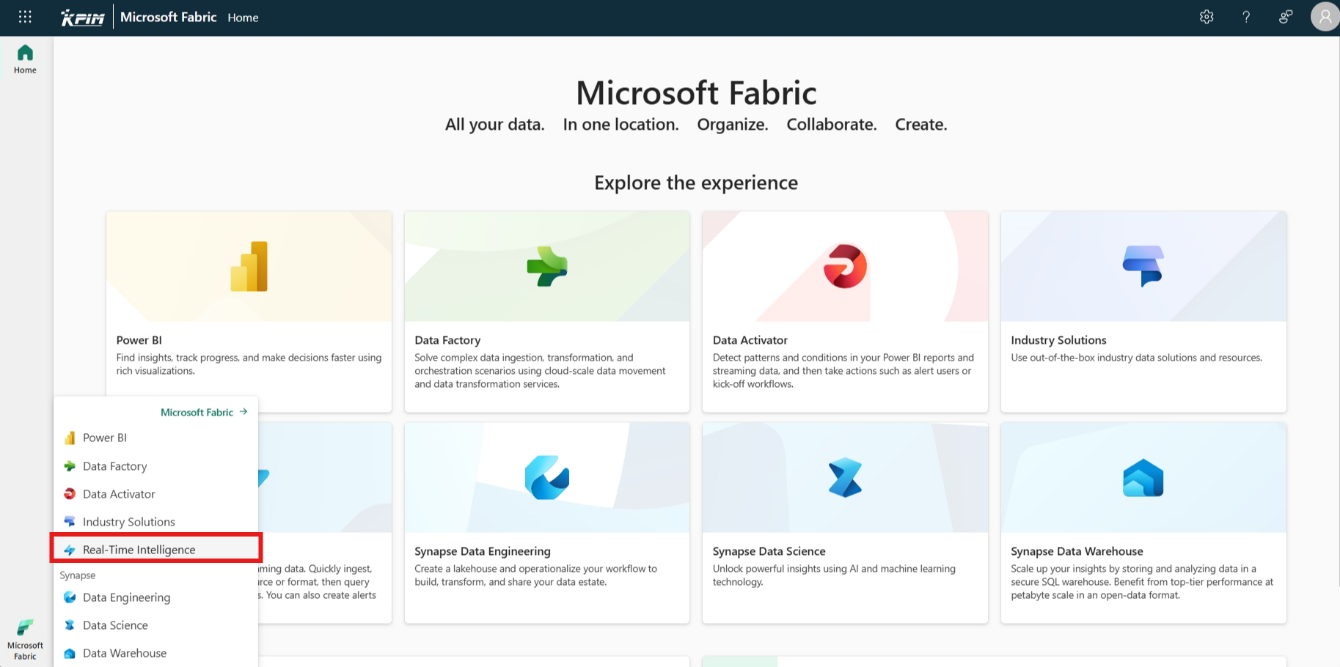Open the app launcher waffle icon
Image resolution: width=1340 pixels, height=667 pixels.
click(25, 17)
